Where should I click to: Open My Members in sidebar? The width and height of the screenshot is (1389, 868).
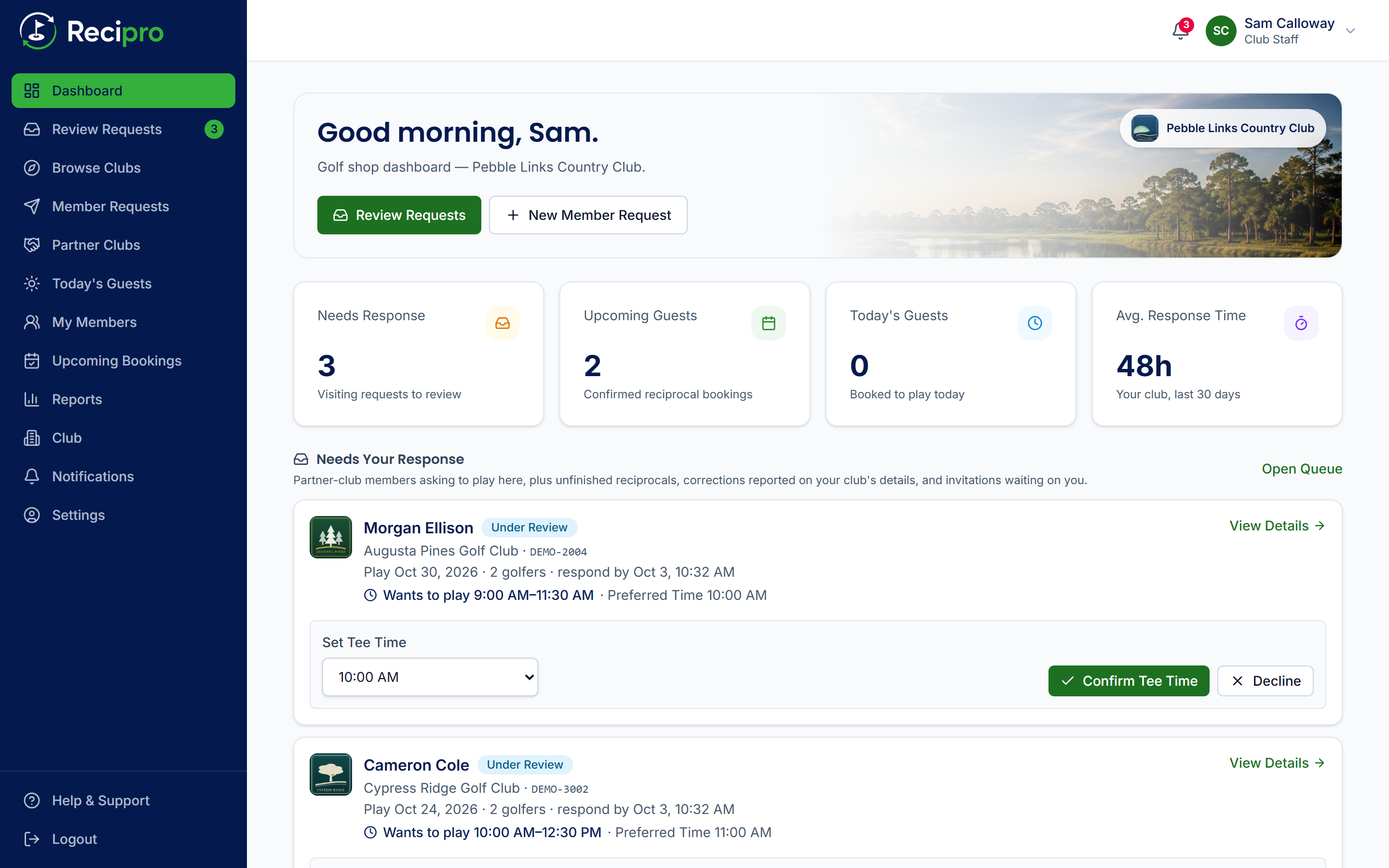(x=123, y=322)
